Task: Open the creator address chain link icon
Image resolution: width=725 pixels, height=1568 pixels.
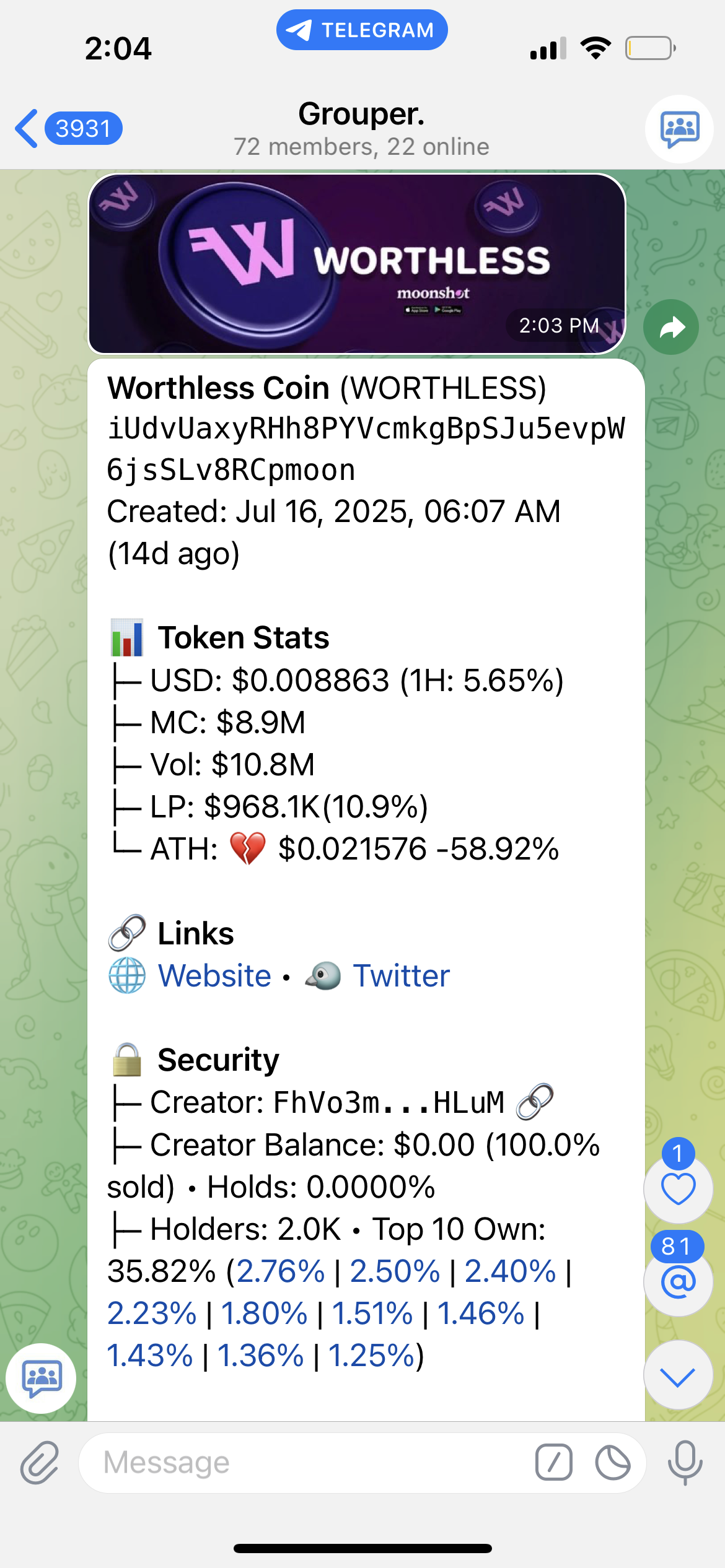Action: 535,1102
